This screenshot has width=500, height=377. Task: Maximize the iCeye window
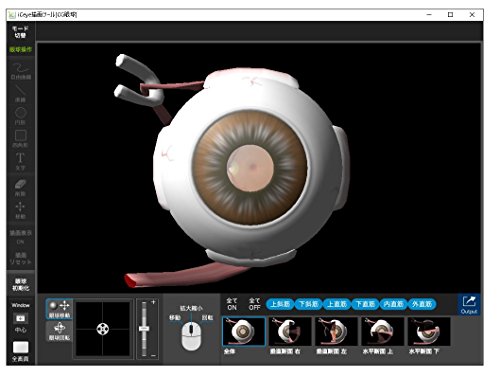[x=450, y=15]
